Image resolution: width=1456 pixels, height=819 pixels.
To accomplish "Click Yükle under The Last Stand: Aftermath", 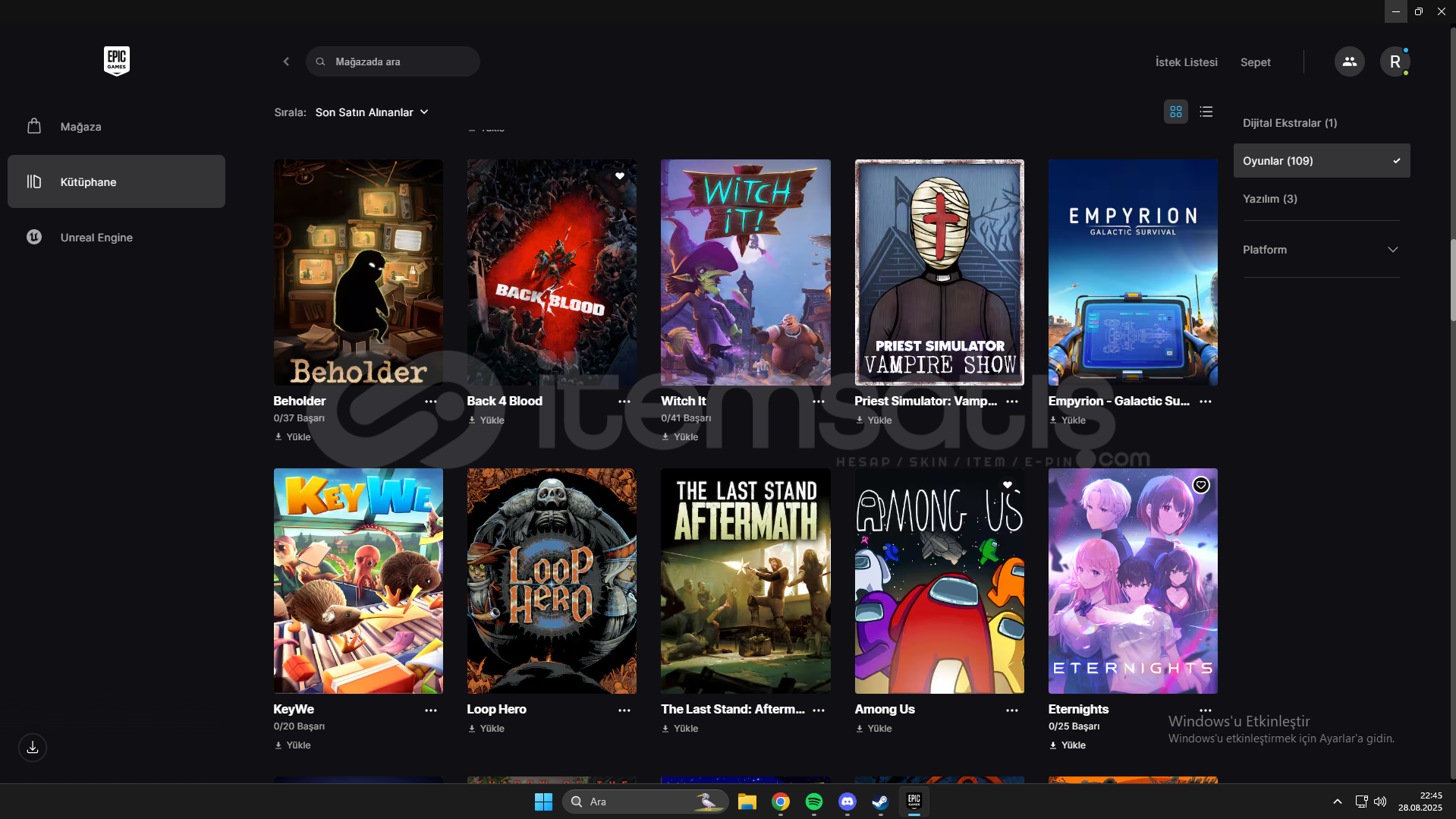I will tap(680, 729).
